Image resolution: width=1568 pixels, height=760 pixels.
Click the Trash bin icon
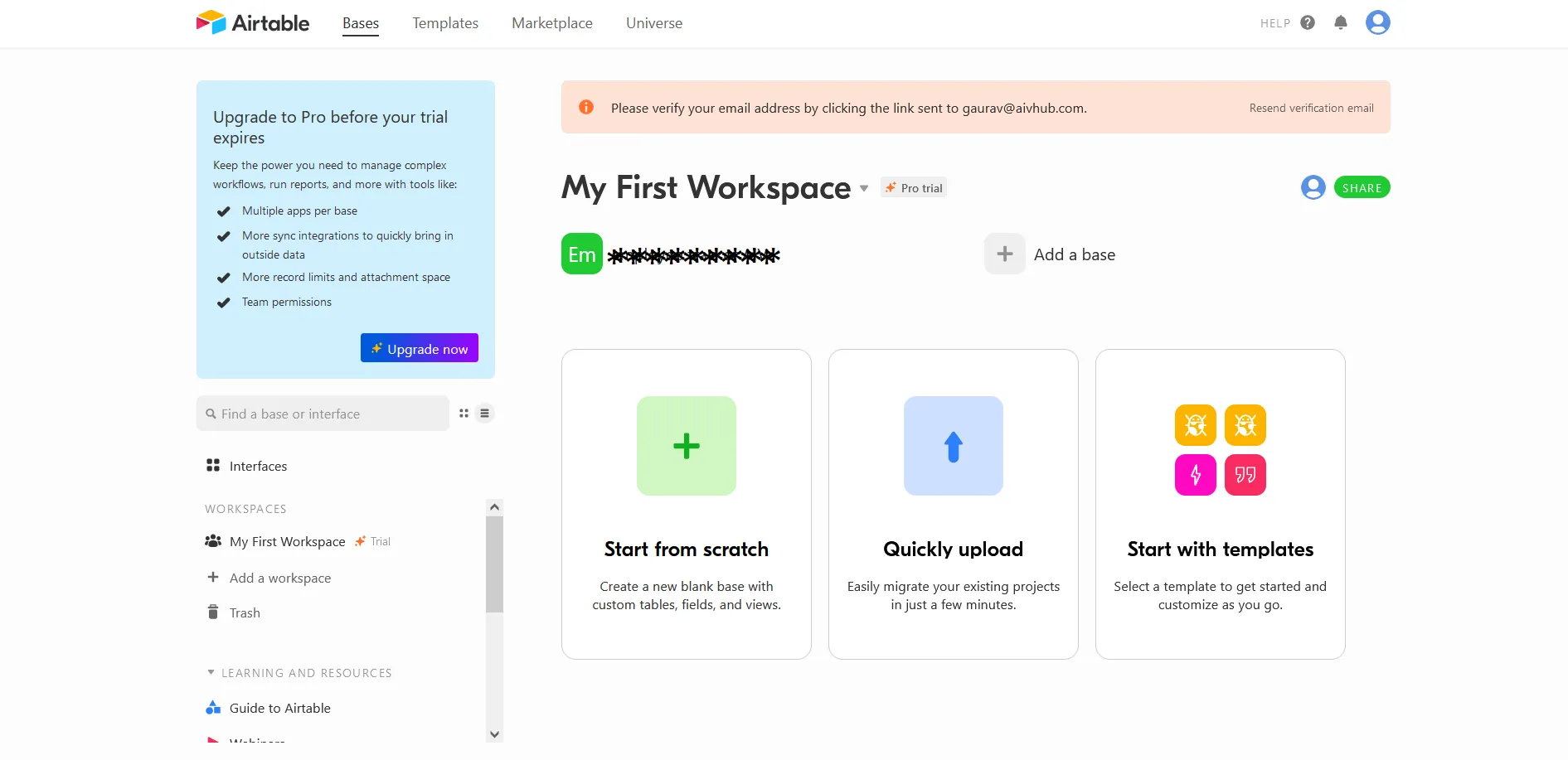pos(213,612)
